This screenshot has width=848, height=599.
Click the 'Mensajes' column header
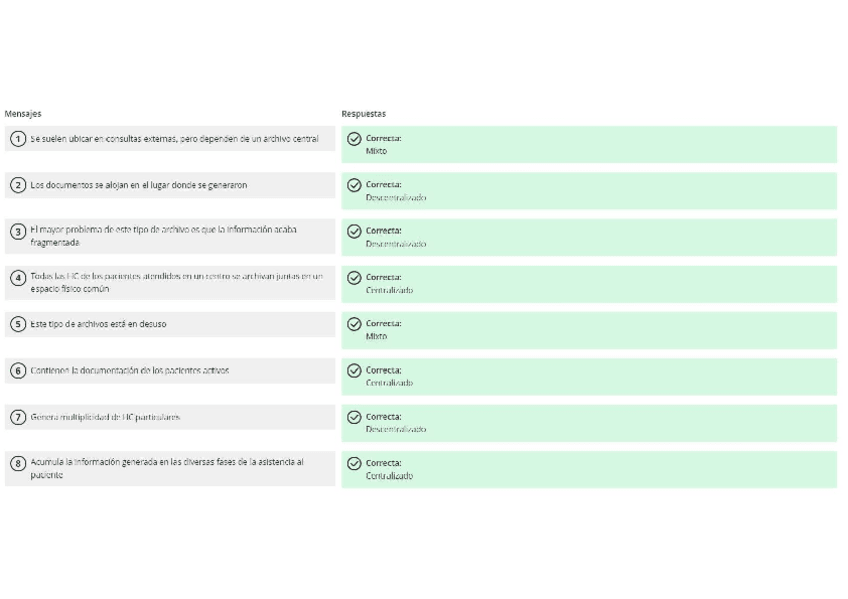pyautogui.click(x=23, y=114)
